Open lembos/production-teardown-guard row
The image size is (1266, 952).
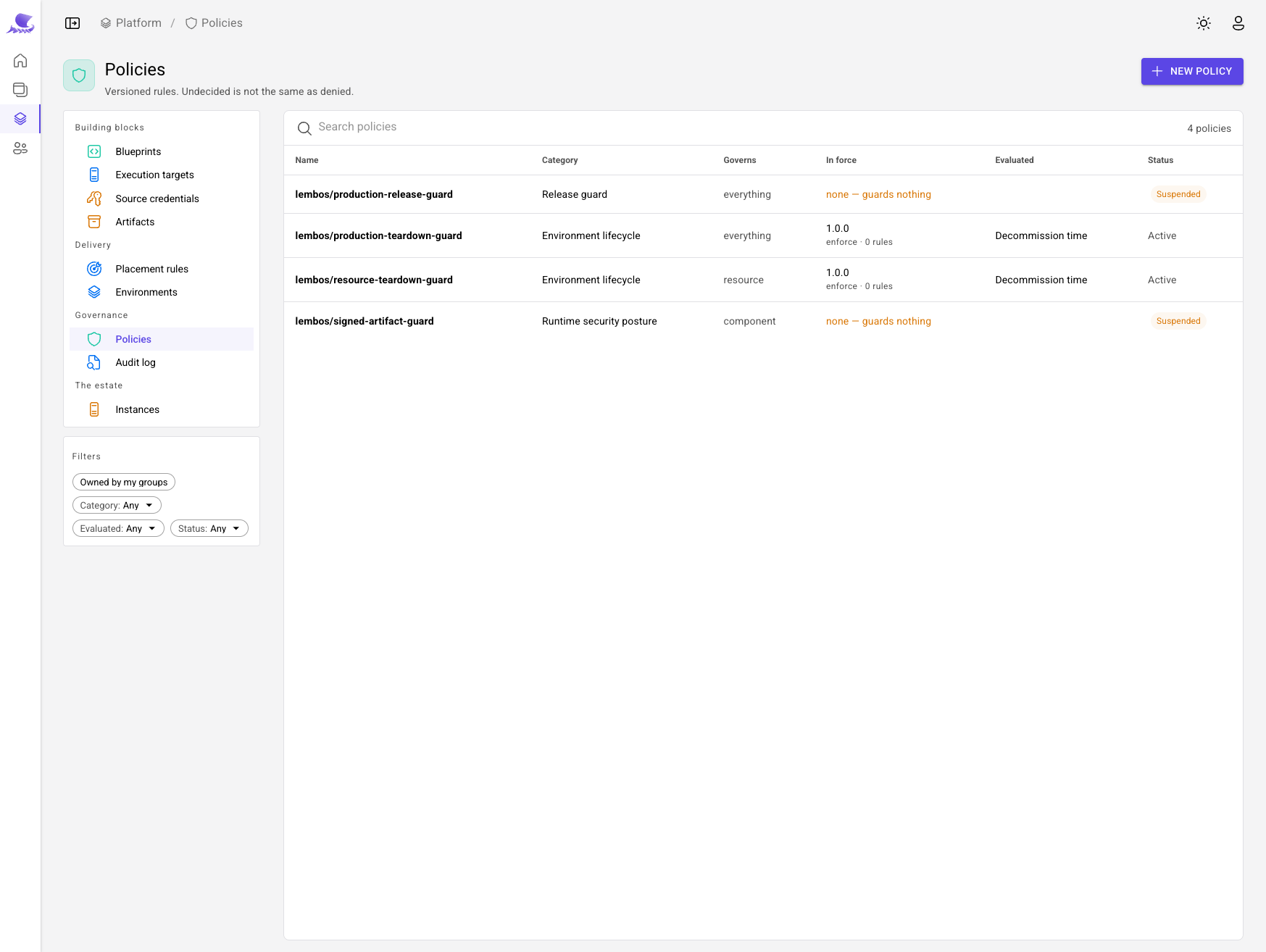(x=763, y=235)
